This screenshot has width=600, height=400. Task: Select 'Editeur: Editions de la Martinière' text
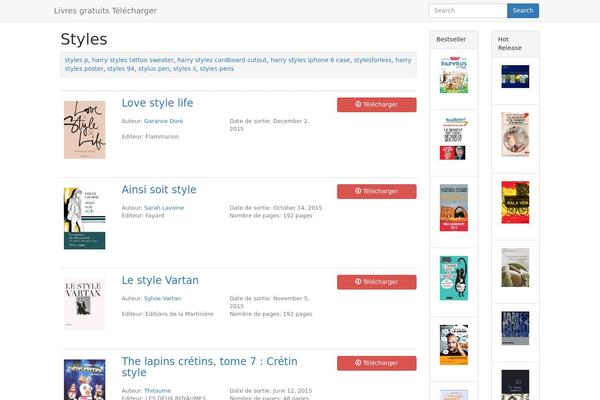click(168, 314)
